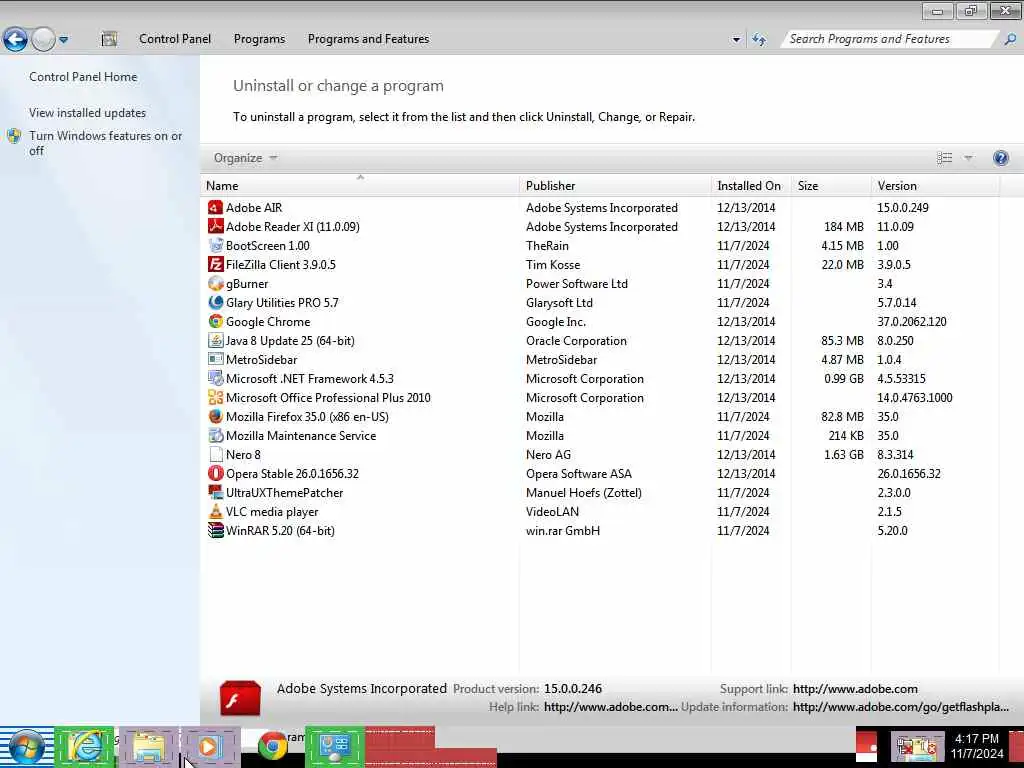1024x768 pixels.
Task: Open Turn Windows features on or off
Action: (x=105, y=143)
